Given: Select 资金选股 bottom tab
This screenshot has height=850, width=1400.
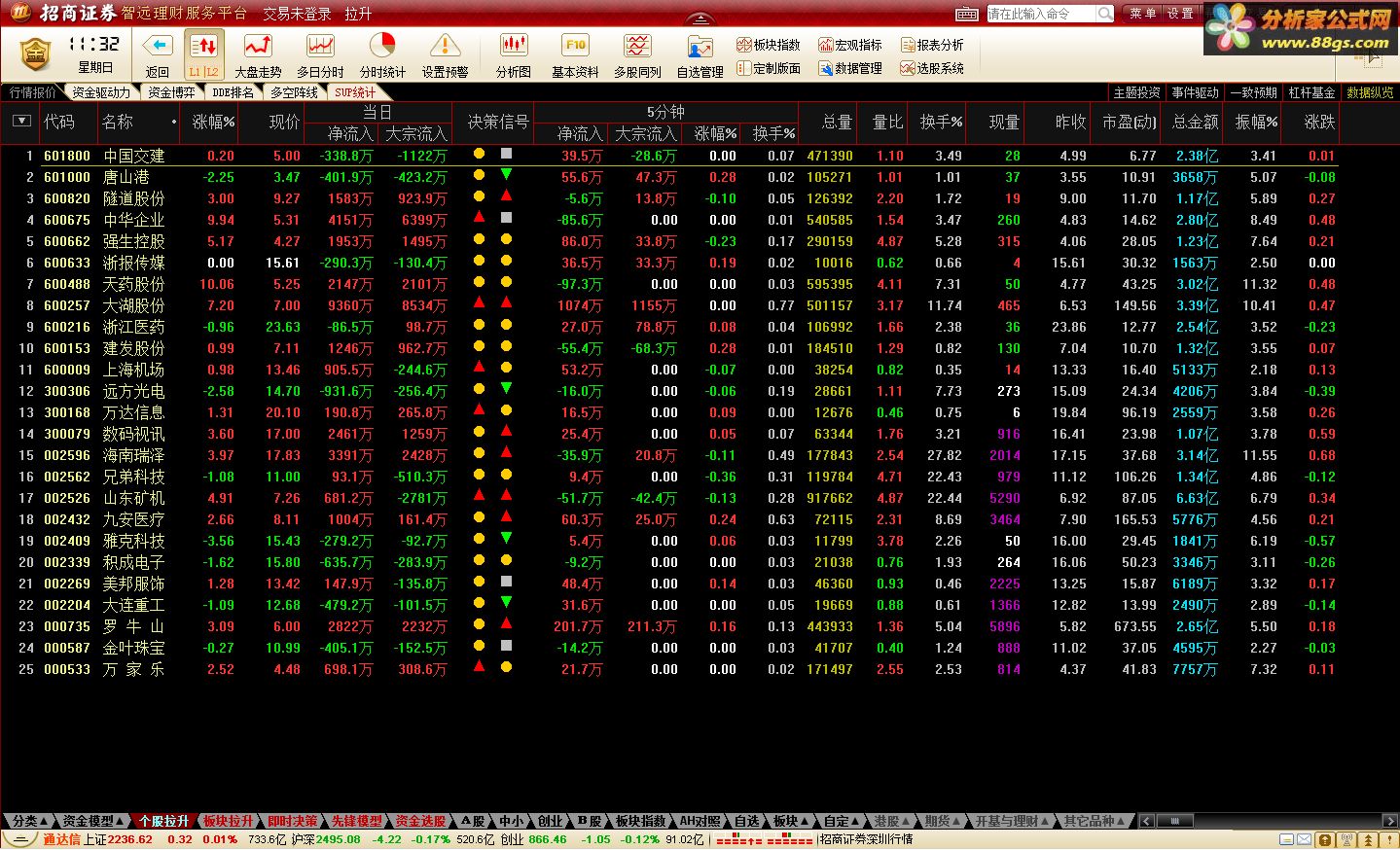Looking at the screenshot, I should [x=421, y=821].
